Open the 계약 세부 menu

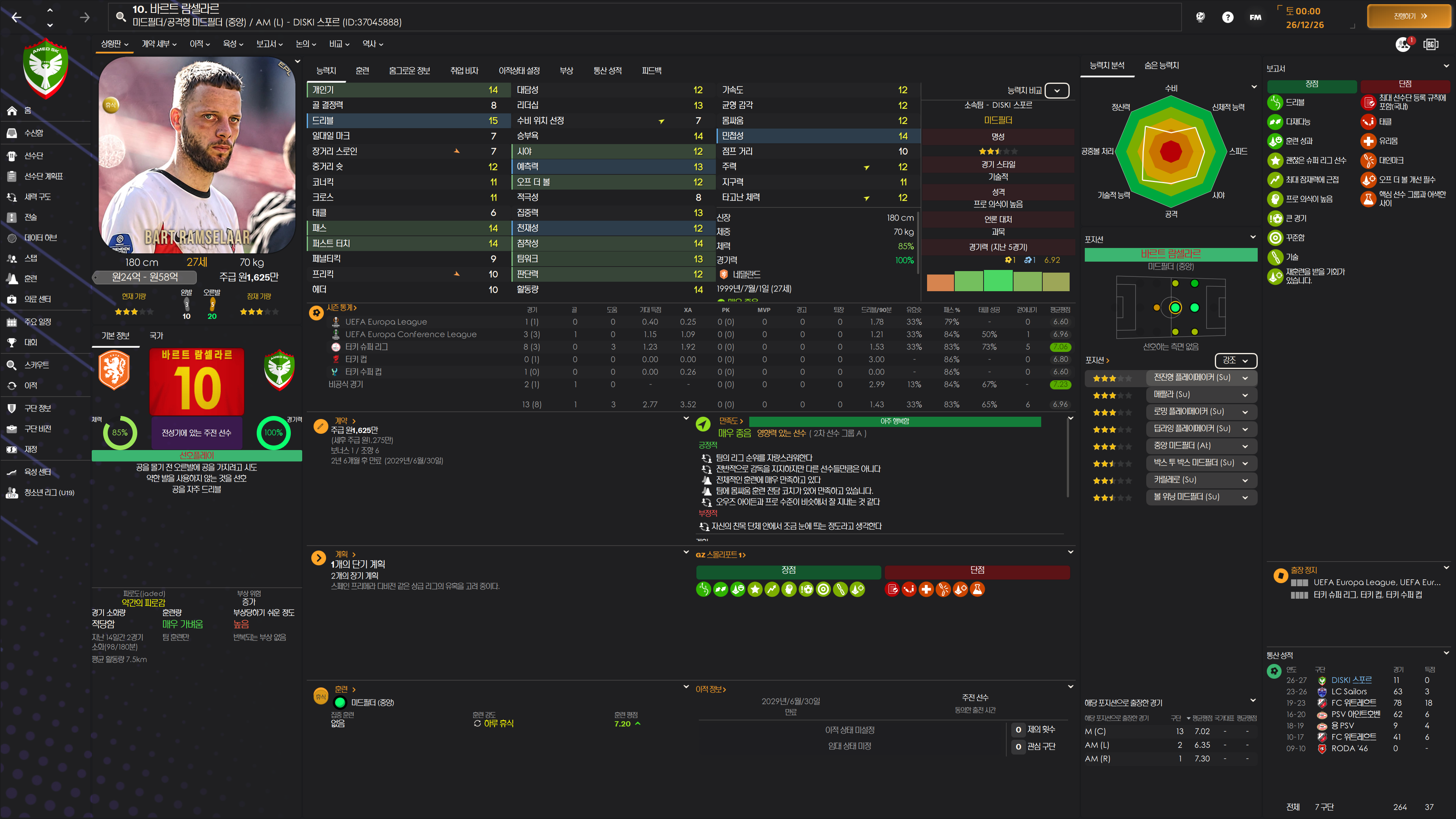159,44
